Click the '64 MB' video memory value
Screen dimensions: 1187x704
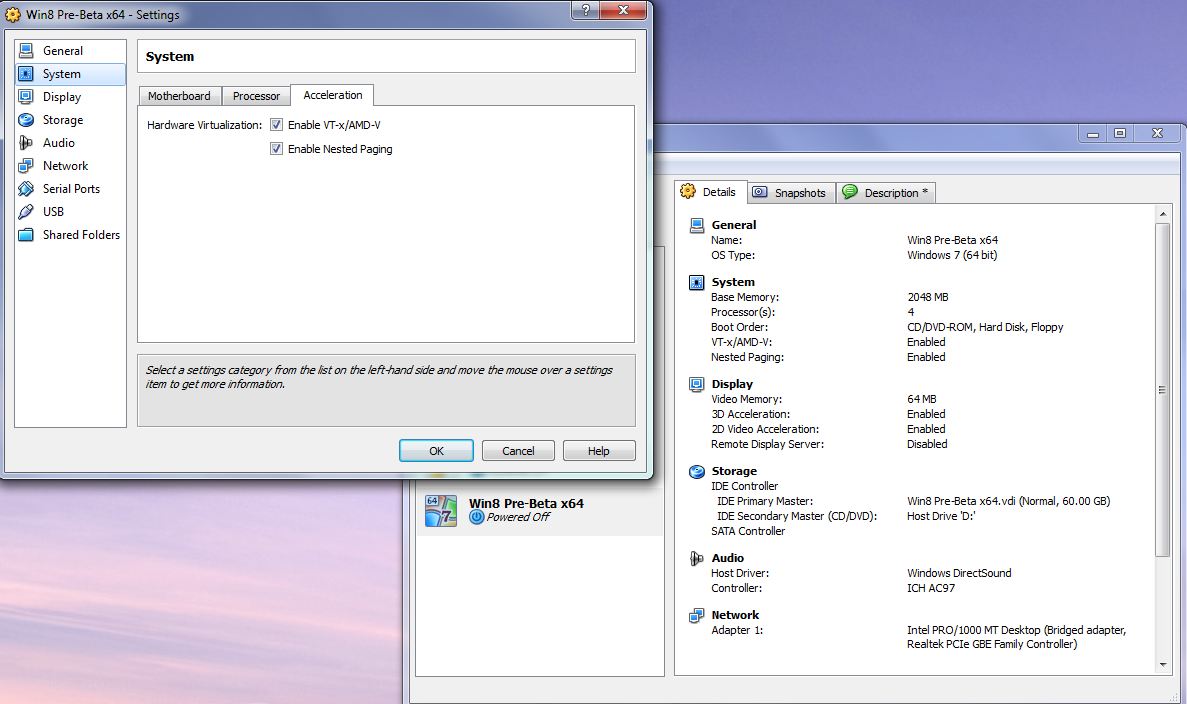click(921, 399)
